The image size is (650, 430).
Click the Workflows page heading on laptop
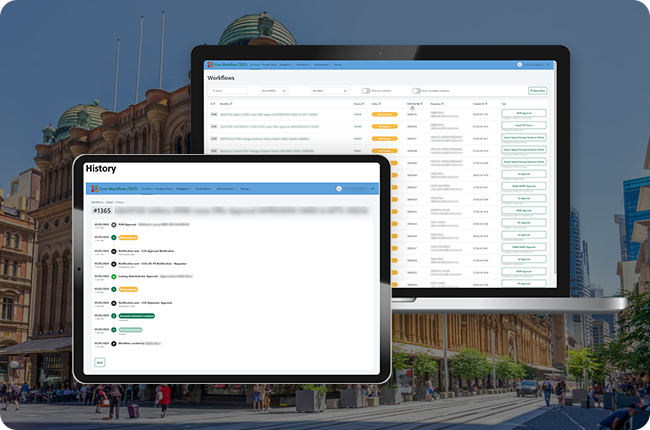point(221,78)
